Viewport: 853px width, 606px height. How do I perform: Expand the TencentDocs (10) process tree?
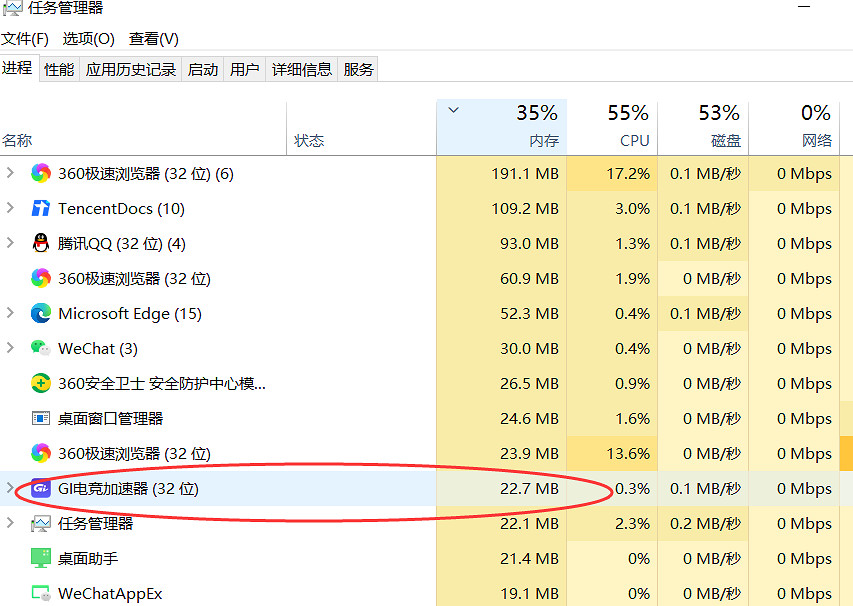coord(11,209)
